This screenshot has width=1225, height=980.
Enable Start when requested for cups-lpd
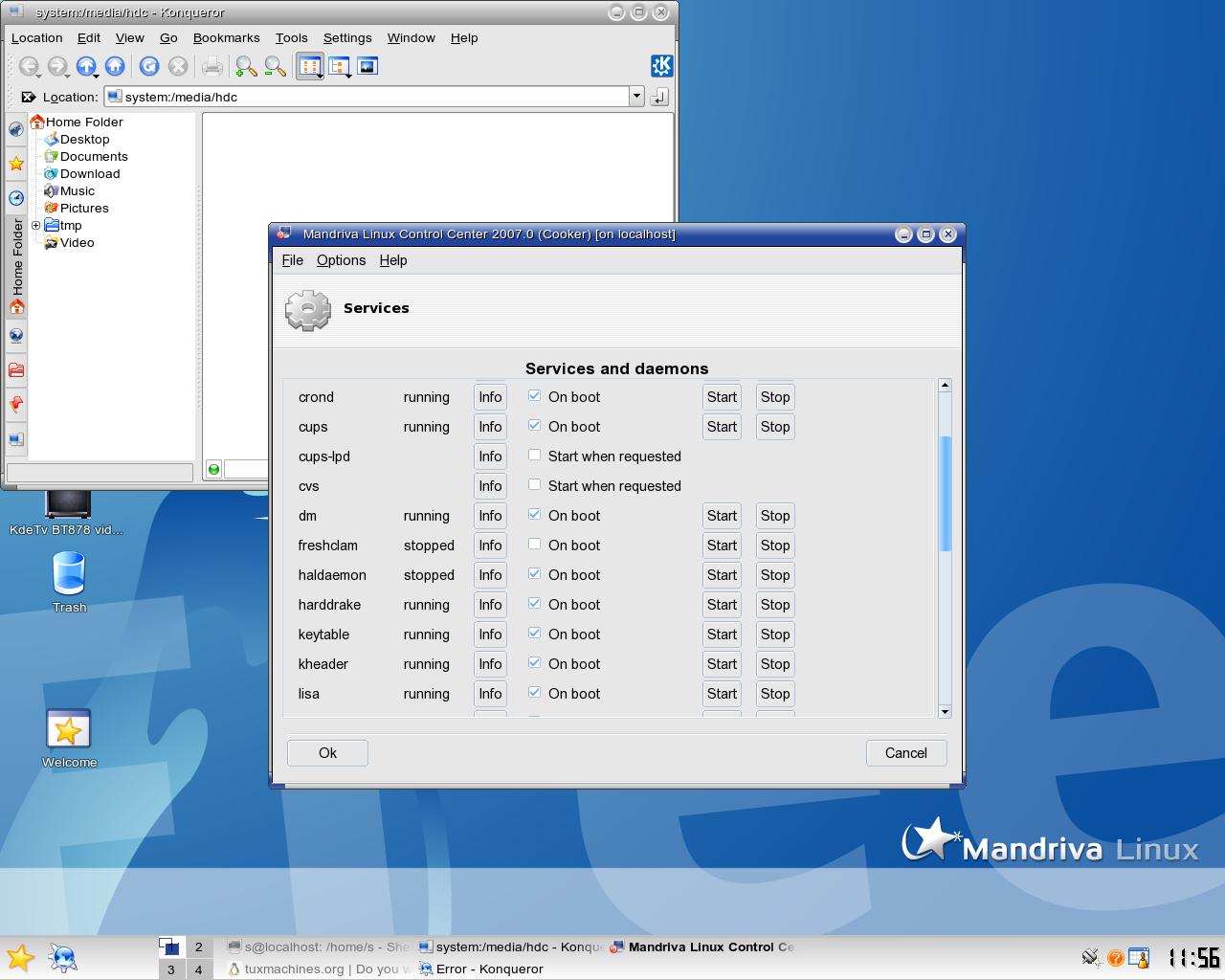pos(535,456)
